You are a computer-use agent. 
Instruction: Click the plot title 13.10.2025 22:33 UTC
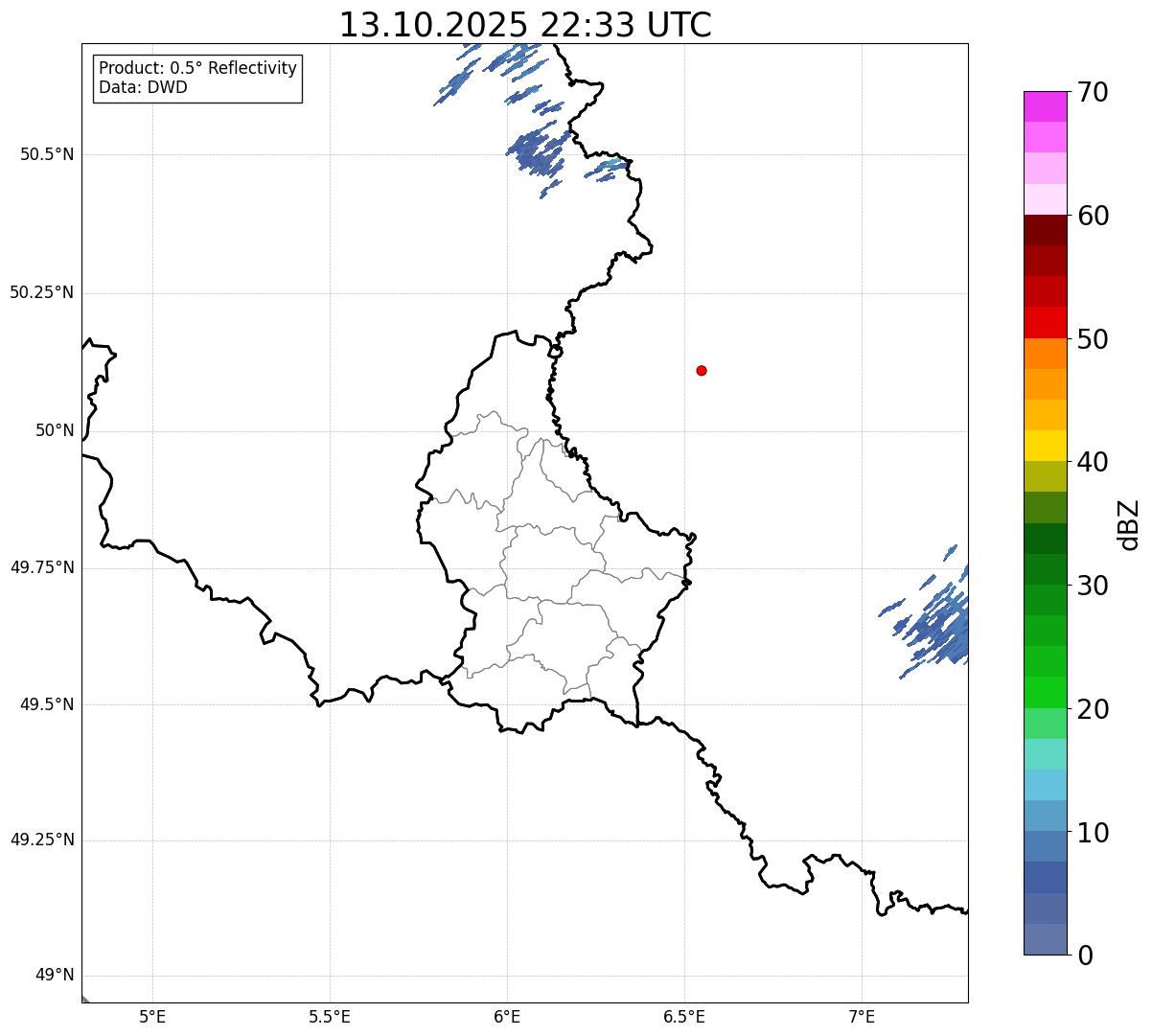point(525,24)
